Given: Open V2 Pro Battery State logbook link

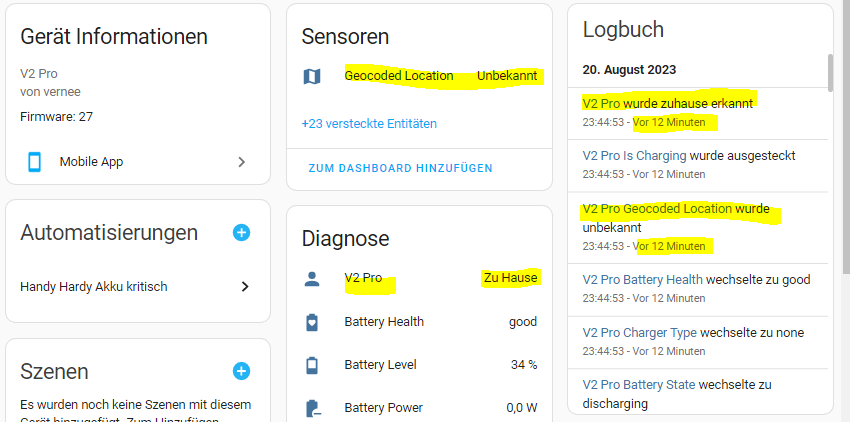Looking at the screenshot, I should pos(639,385).
